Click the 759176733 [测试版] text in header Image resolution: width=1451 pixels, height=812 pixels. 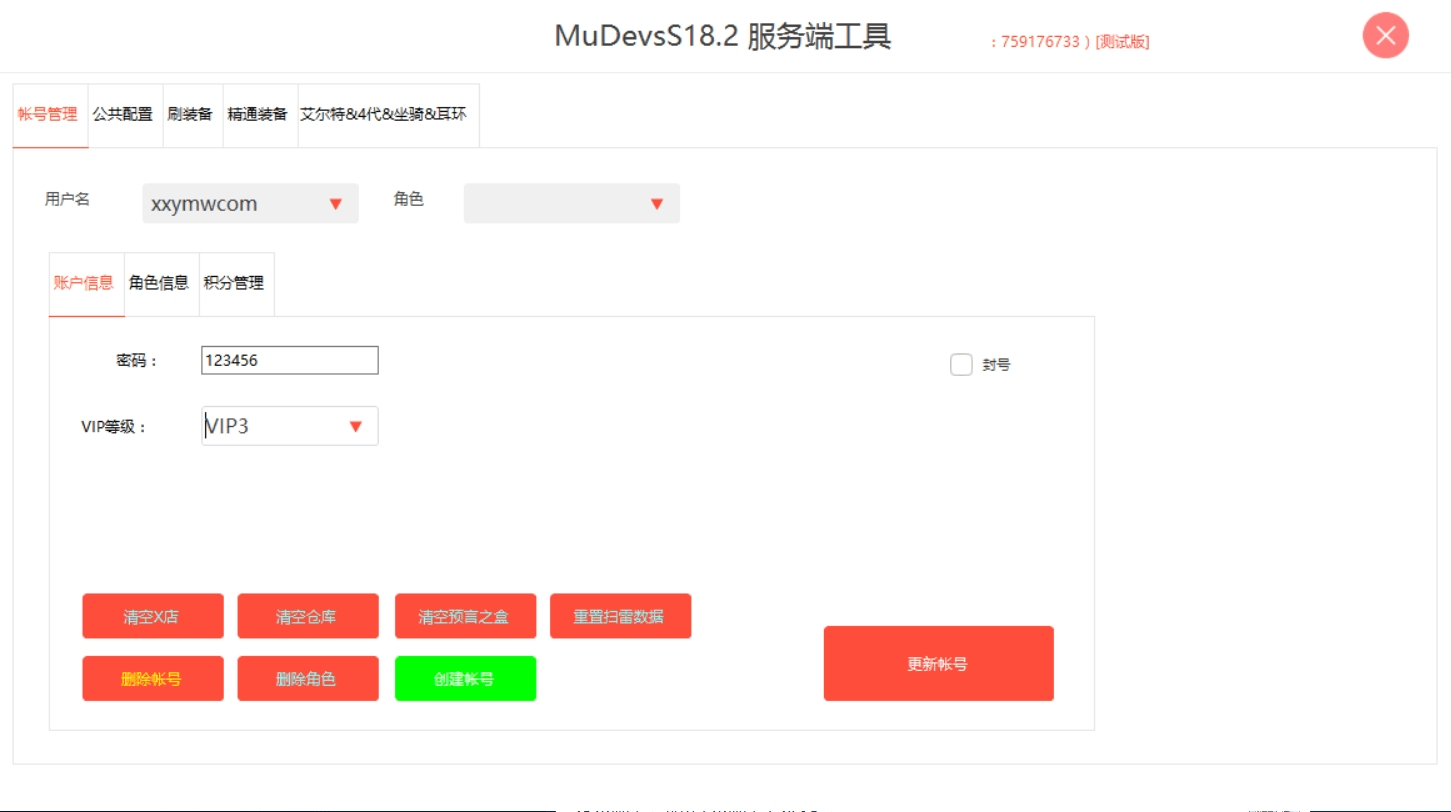click(1070, 42)
